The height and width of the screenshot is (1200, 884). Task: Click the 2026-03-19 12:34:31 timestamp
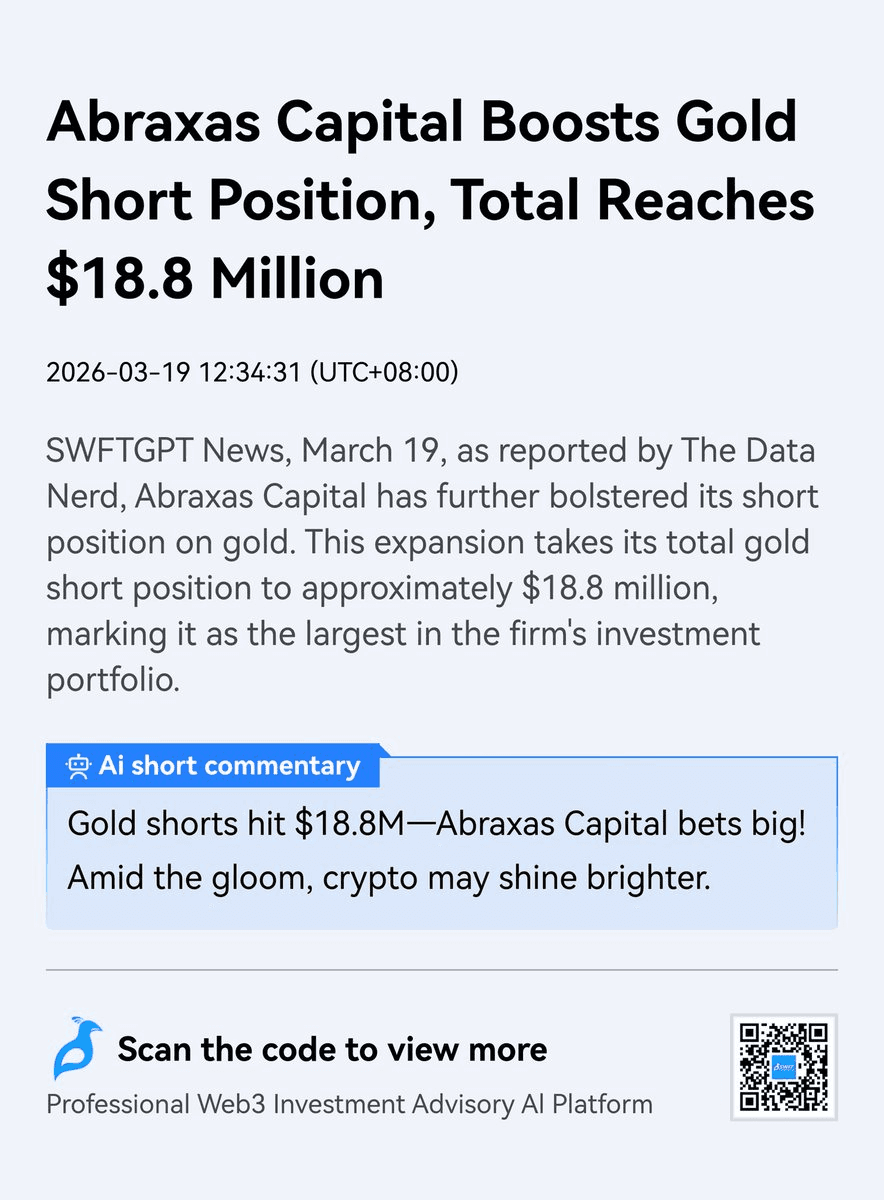[174, 373]
